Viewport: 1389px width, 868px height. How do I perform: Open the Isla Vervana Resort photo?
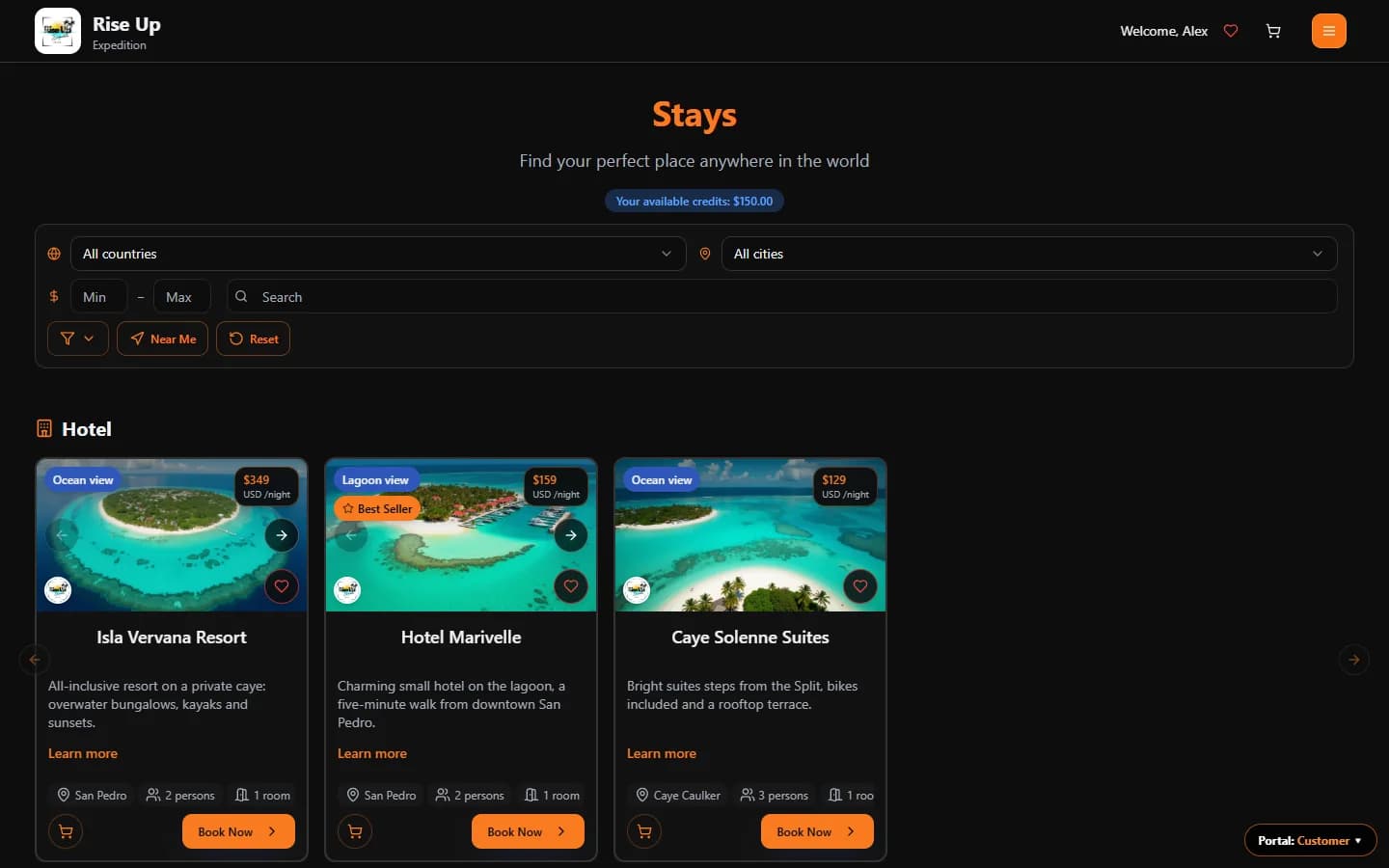click(172, 535)
